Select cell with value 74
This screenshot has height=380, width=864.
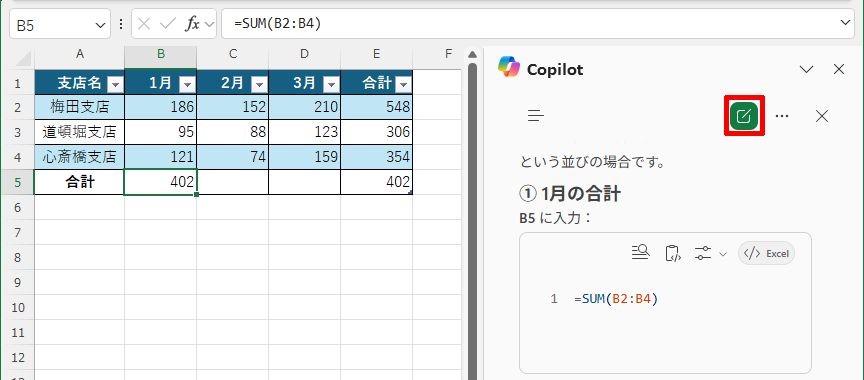coord(233,157)
